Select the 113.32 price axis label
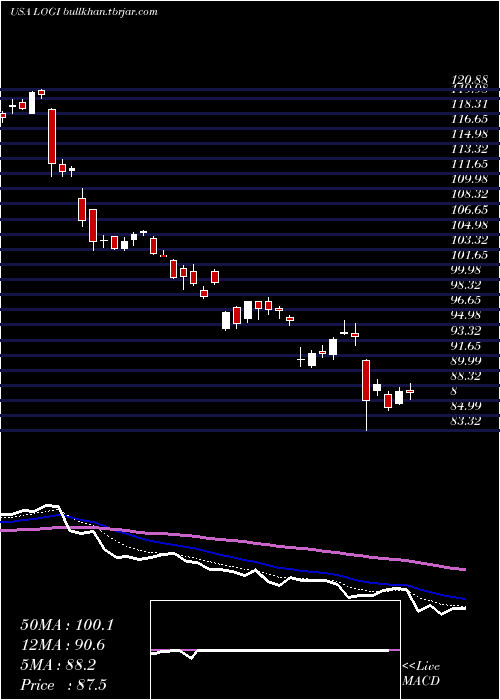 point(470,149)
